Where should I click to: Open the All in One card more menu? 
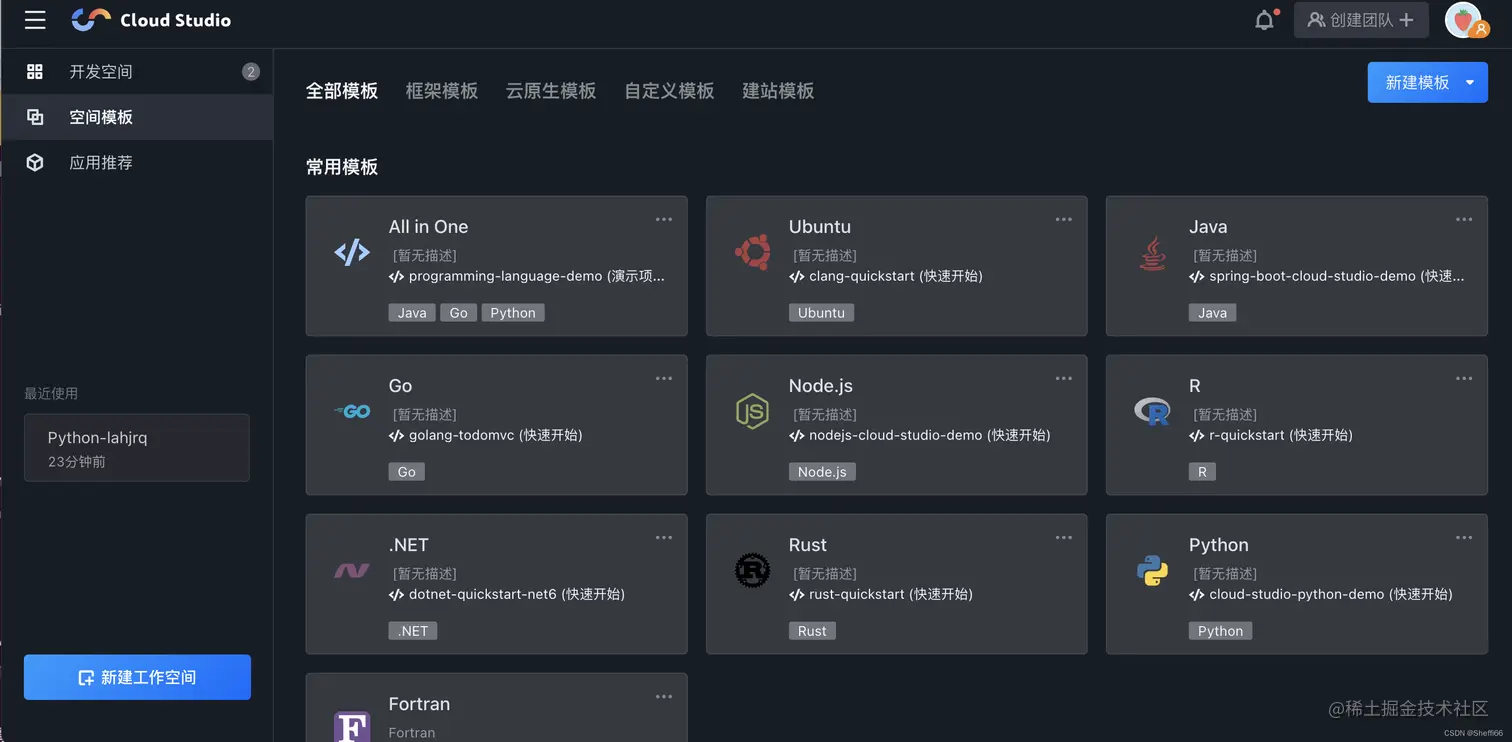point(664,219)
